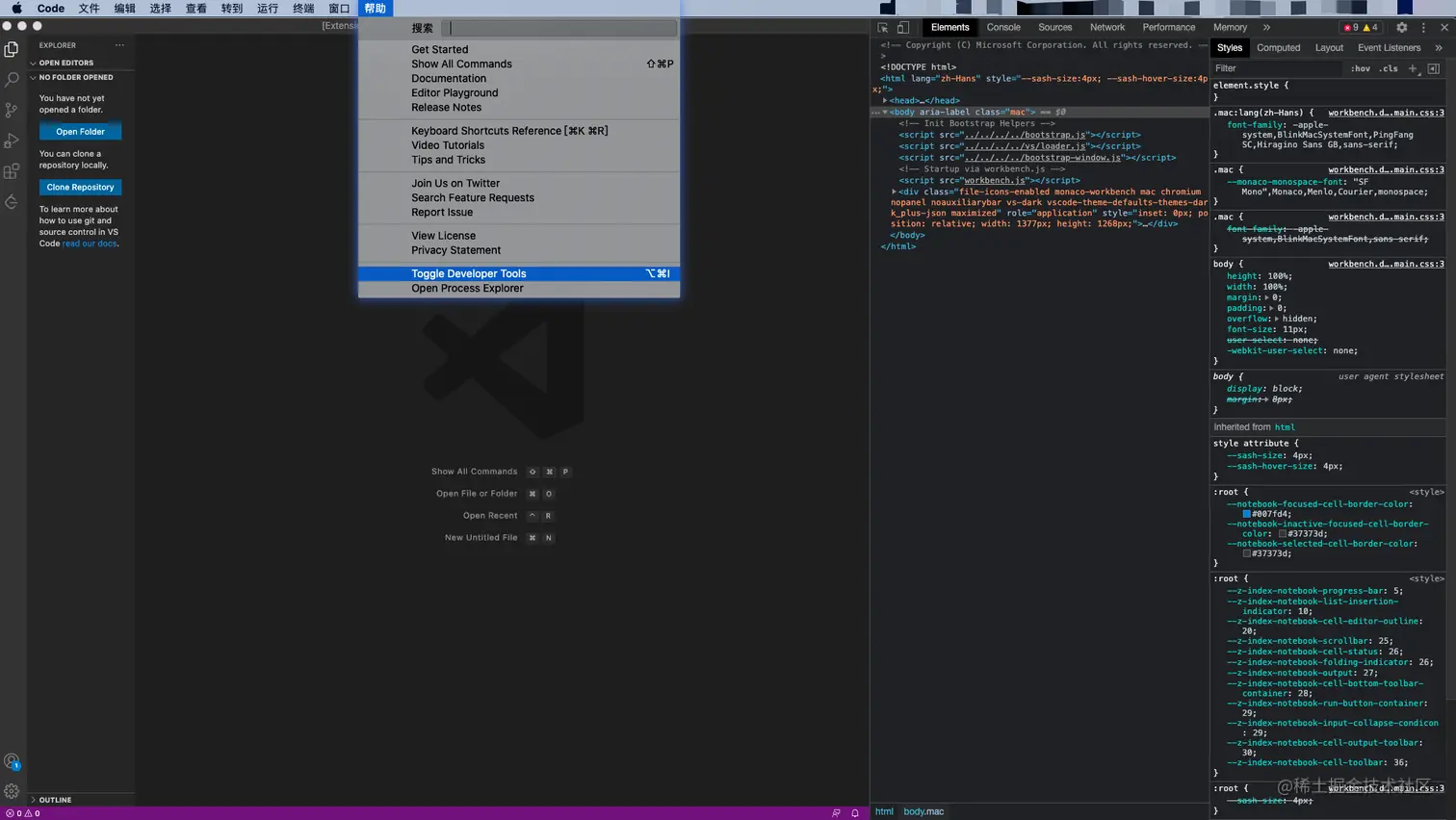Click into the Help menu search field

(561, 28)
